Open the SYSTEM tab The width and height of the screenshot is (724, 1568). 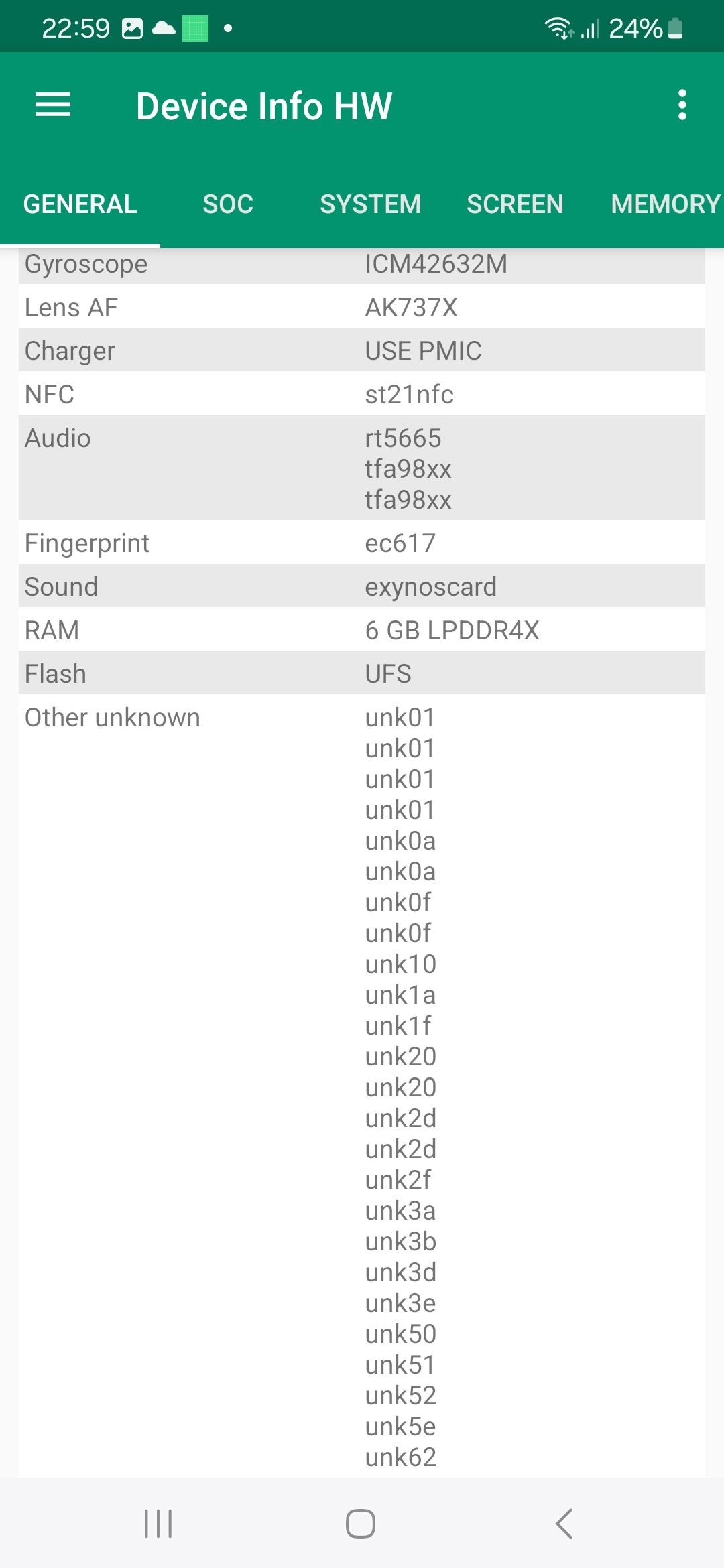[370, 204]
